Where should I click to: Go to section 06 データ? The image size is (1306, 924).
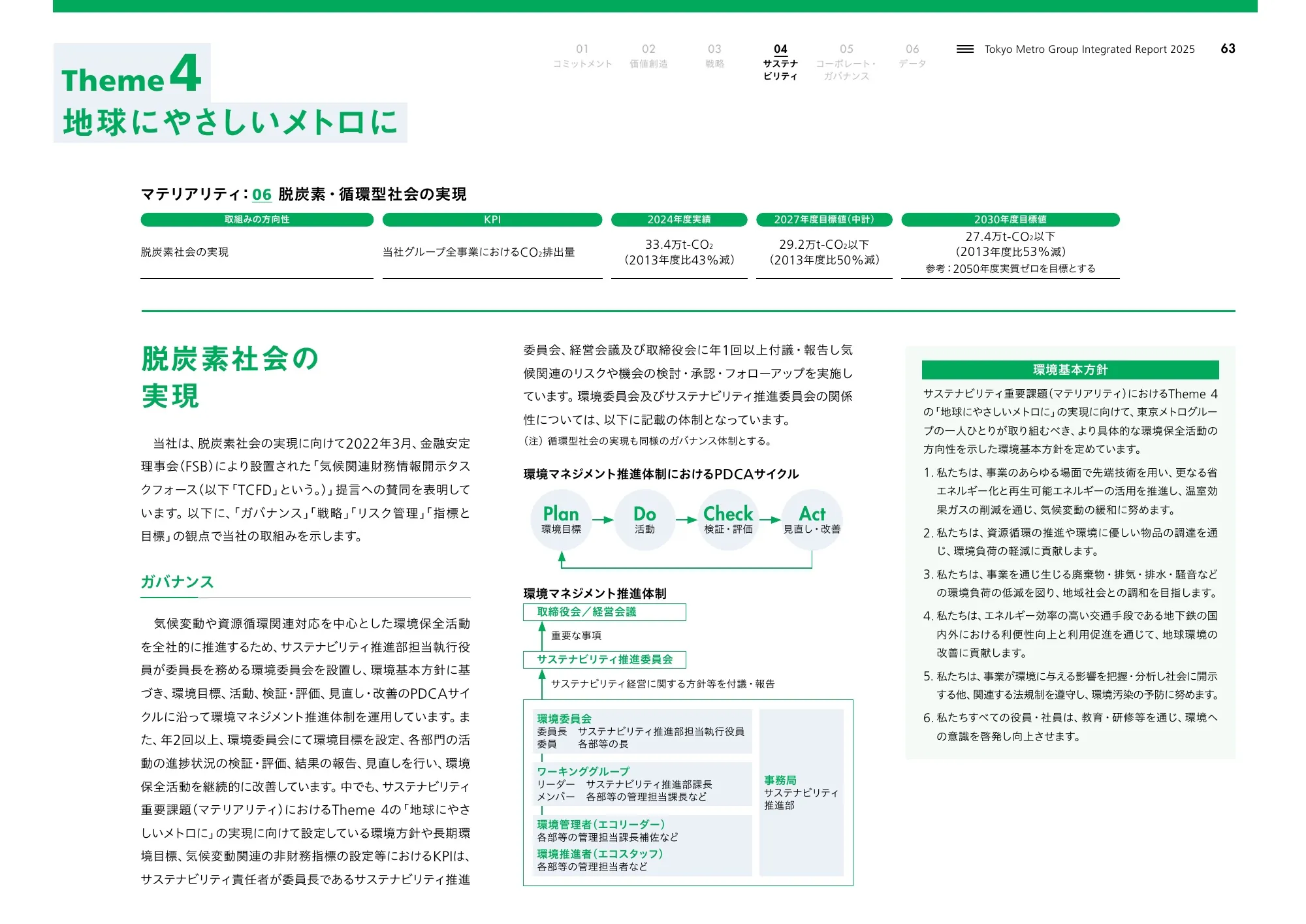click(x=912, y=56)
